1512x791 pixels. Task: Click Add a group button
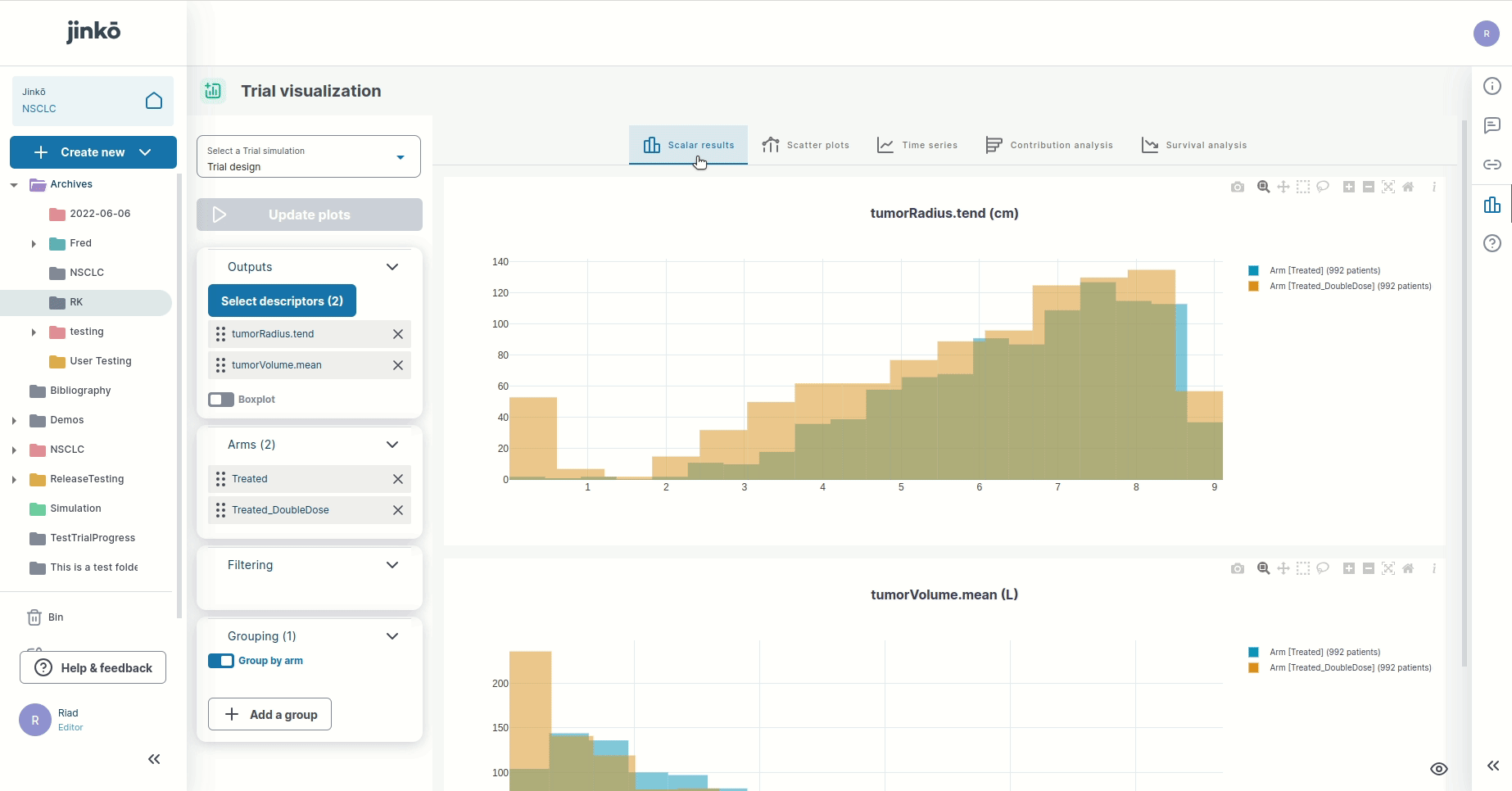269,714
